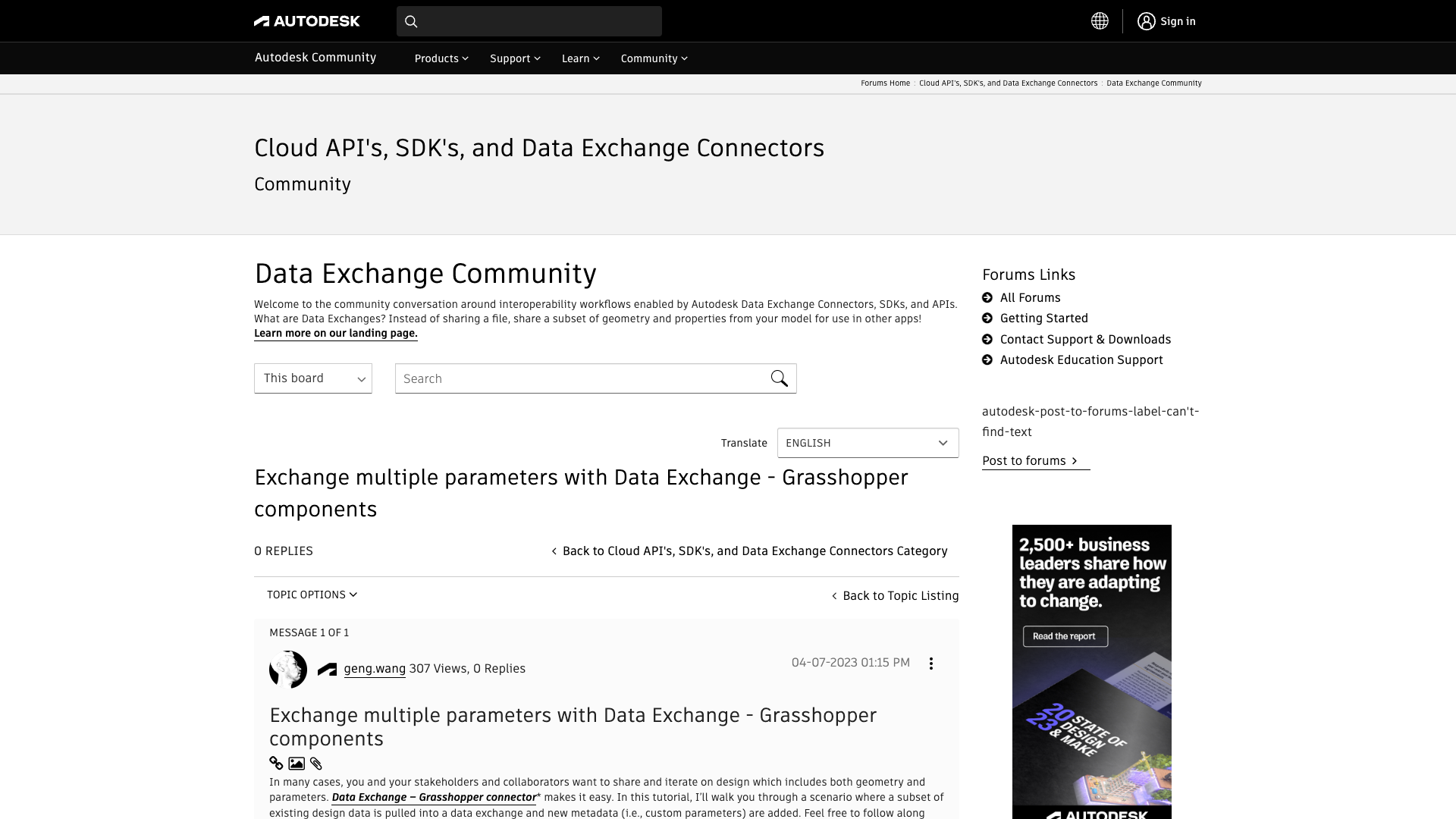Click arrow bullet beside Contact Support & Downloads
1456x819 pixels.
tap(987, 340)
